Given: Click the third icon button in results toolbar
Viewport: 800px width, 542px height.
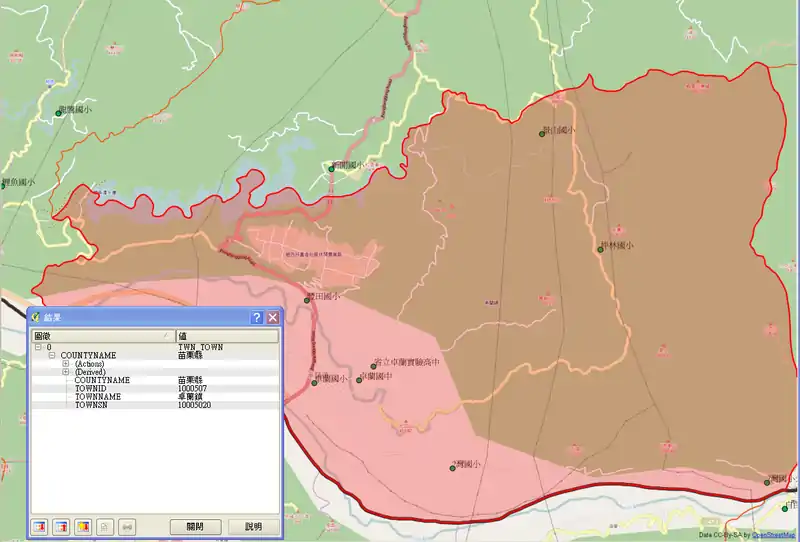Looking at the screenshot, I should [x=83, y=526].
